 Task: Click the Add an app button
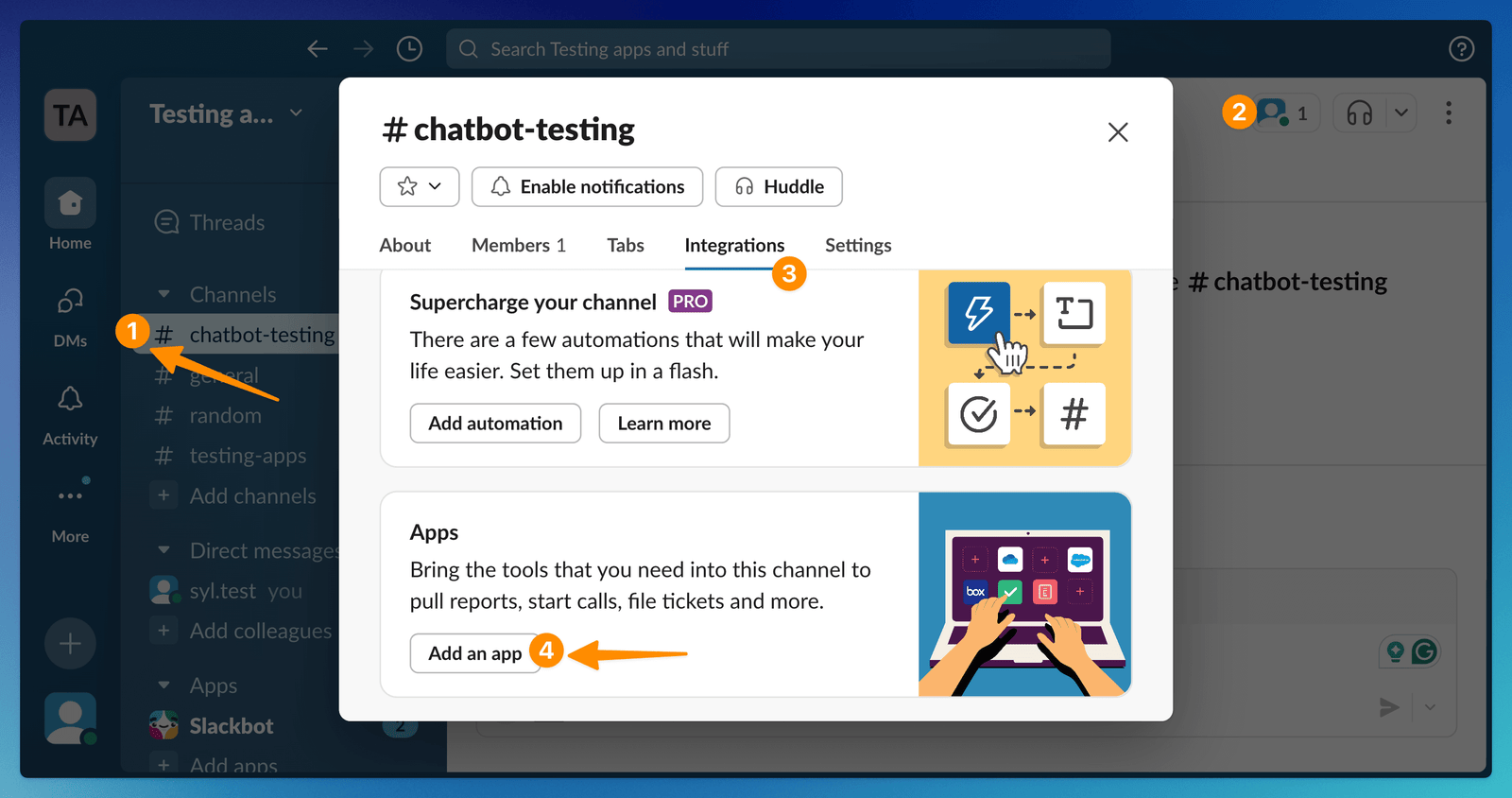click(474, 653)
